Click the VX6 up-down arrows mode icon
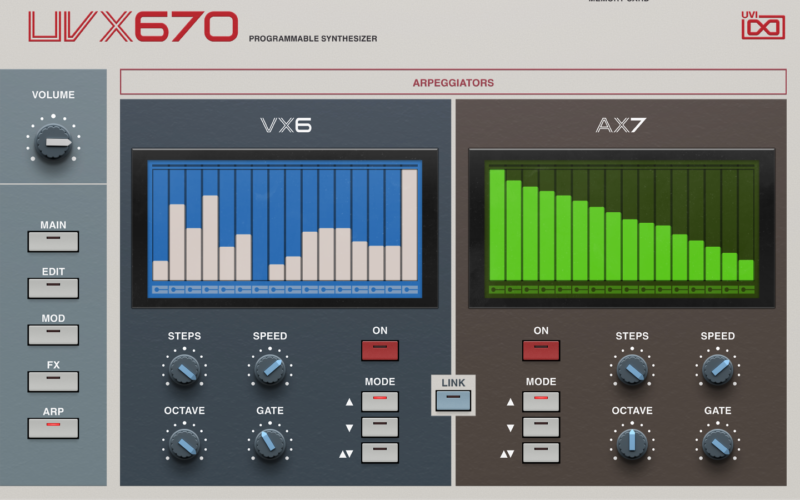Screen dimensions: 800x500 click(x=346, y=454)
